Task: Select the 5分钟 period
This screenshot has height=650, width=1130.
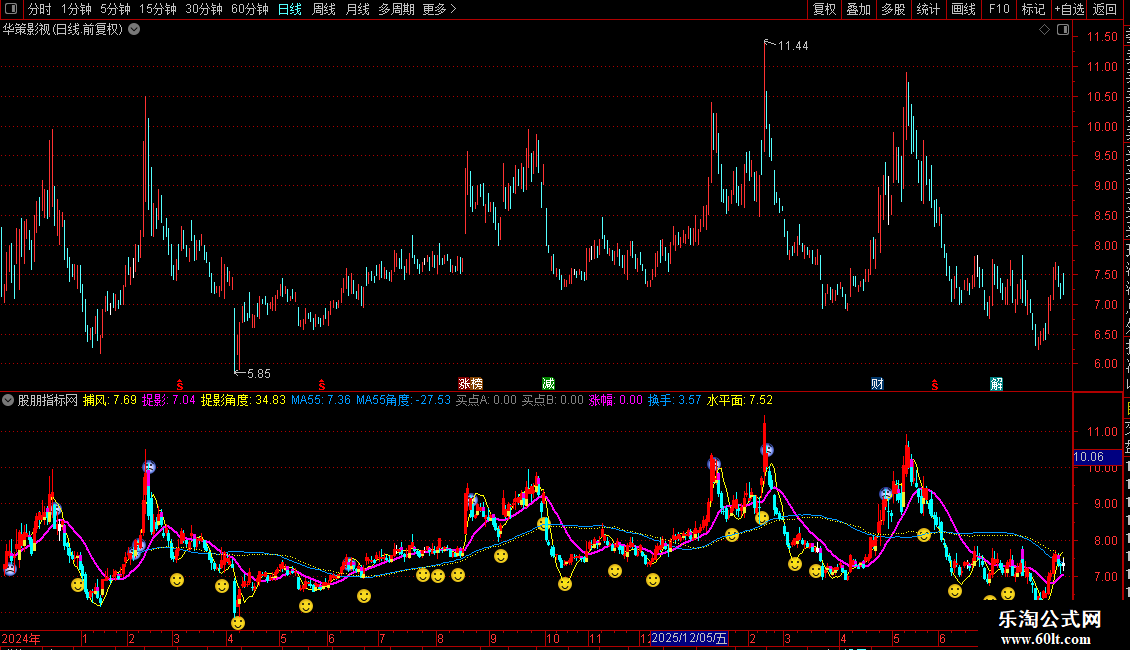Action: (115, 9)
